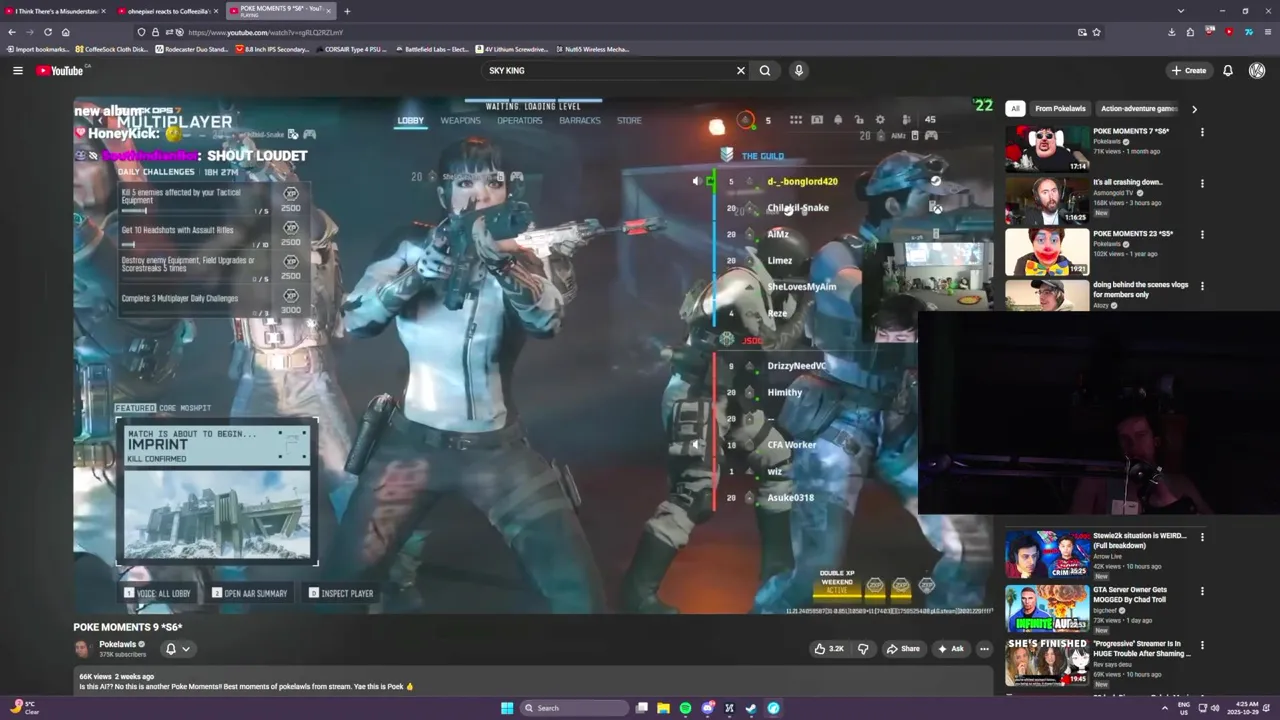The image size is (1280, 720).
Task: Open the Rodecaster Duo Stand bookmark
Action: (192, 49)
